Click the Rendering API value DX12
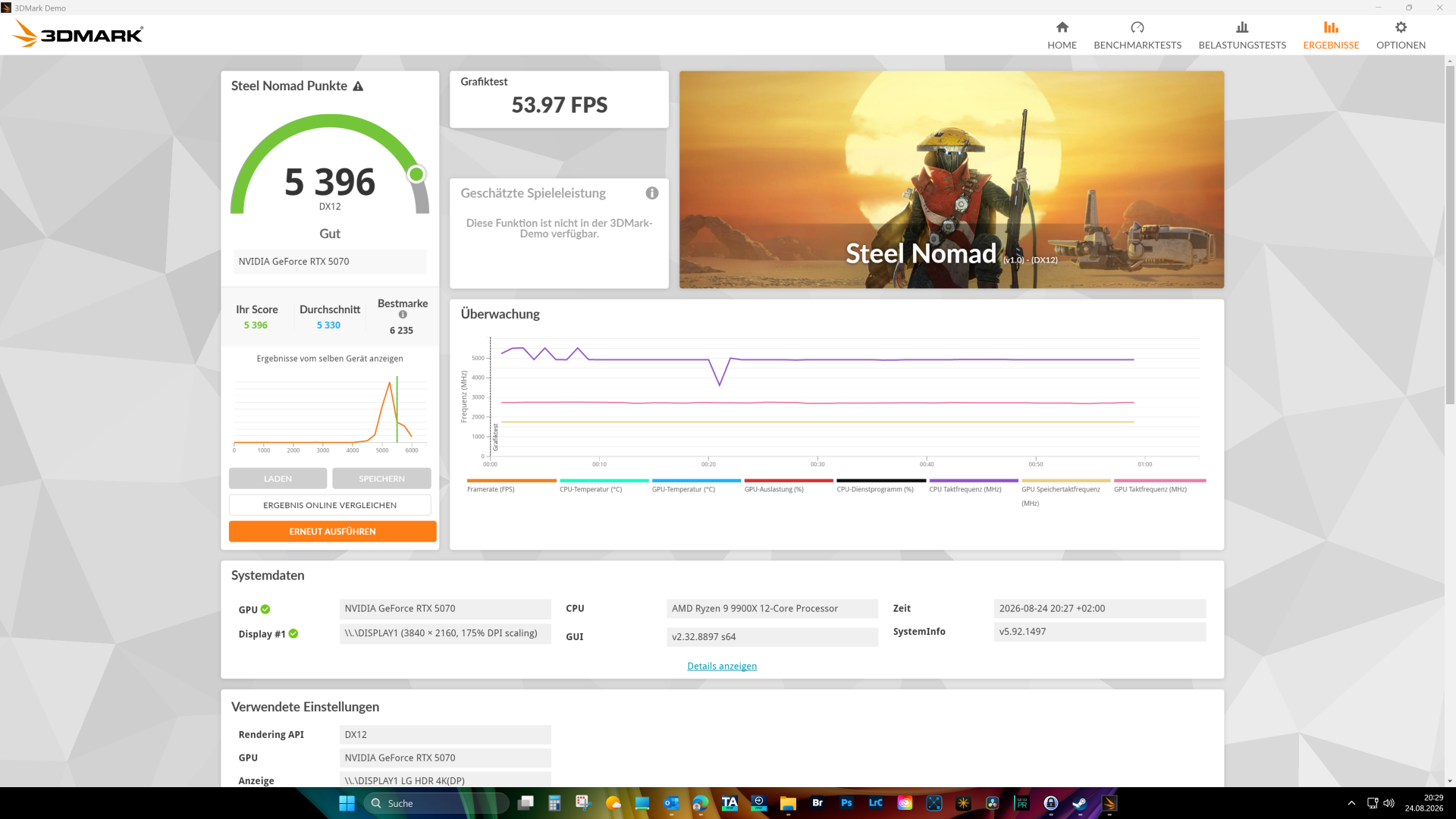 coord(445,735)
